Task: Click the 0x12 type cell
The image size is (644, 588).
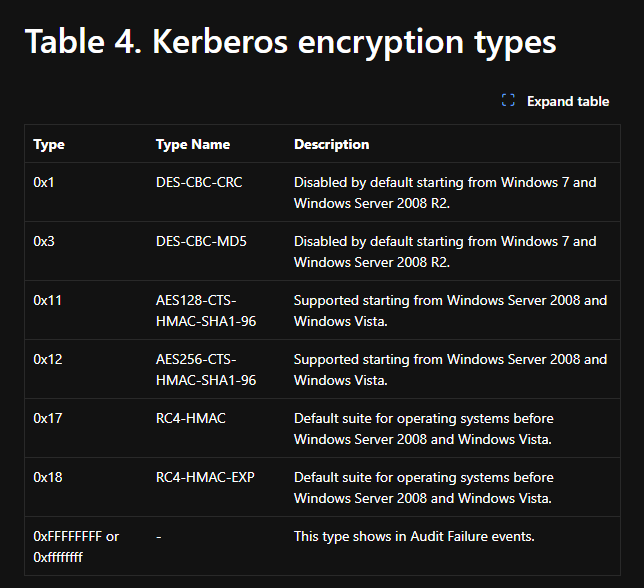Action: [46, 359]
